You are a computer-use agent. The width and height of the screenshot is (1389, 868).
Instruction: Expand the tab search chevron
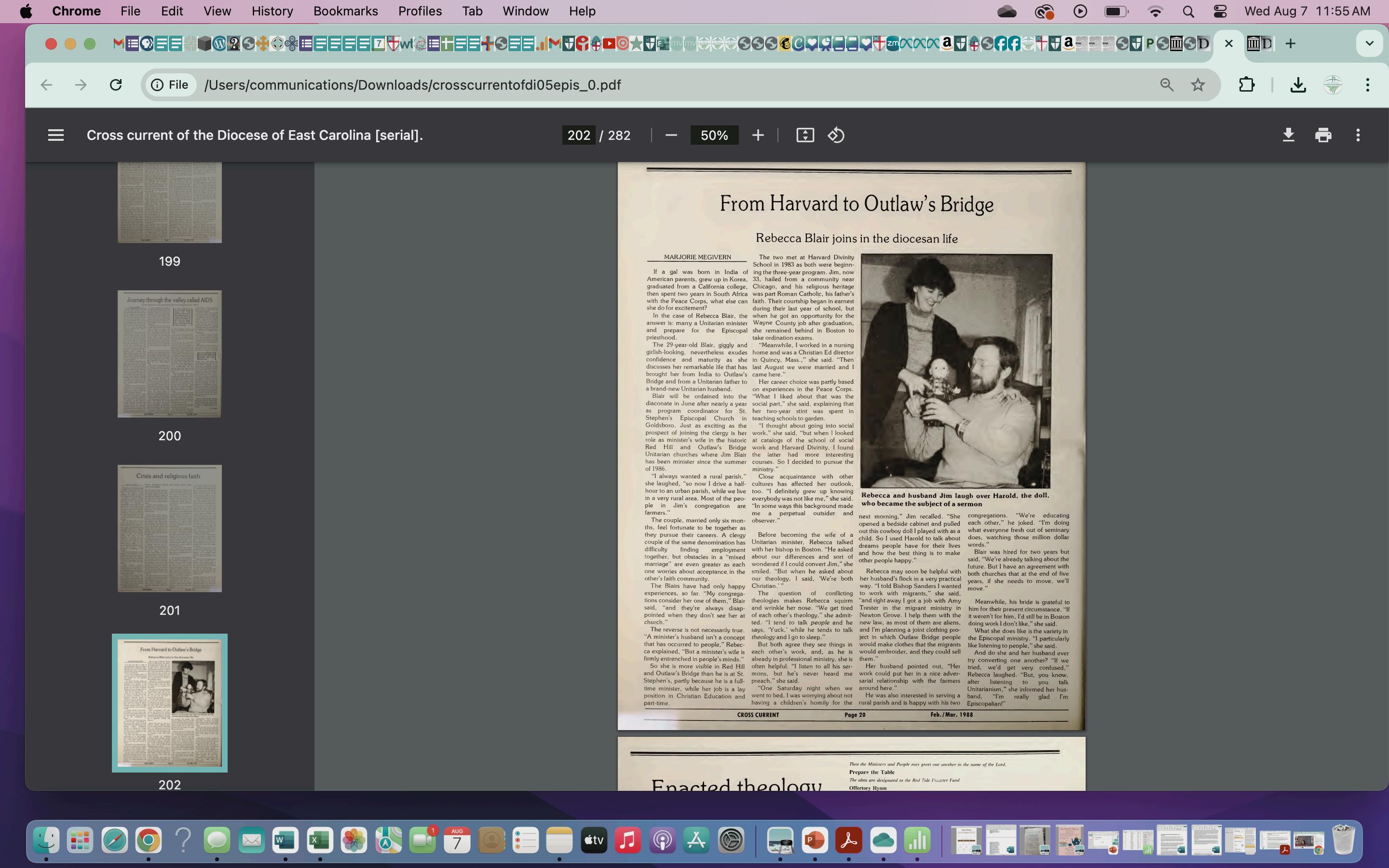(x=1369, y=43)
